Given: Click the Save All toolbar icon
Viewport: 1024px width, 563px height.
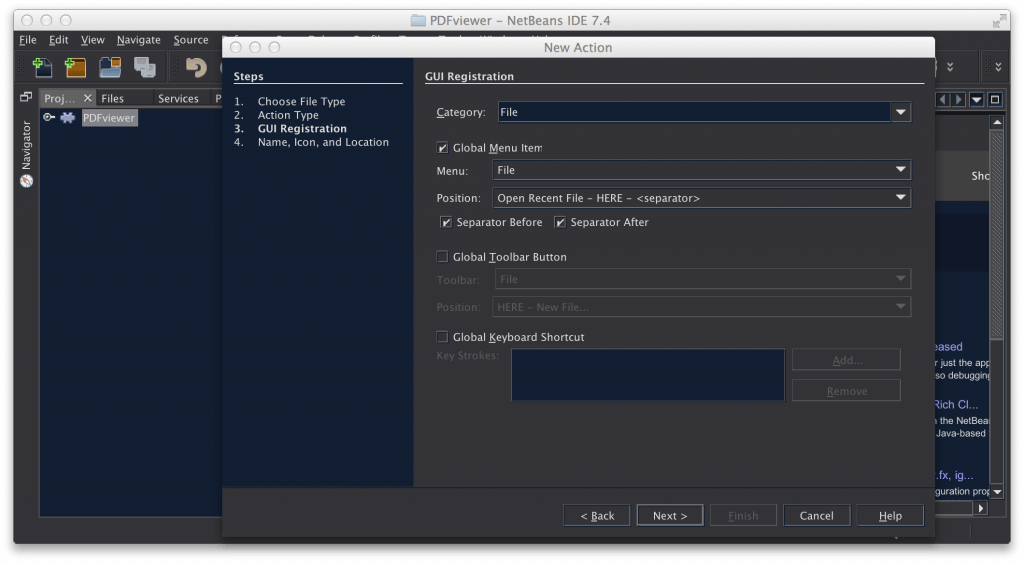Looking at the screenshot, I should (x=144, y=67).
